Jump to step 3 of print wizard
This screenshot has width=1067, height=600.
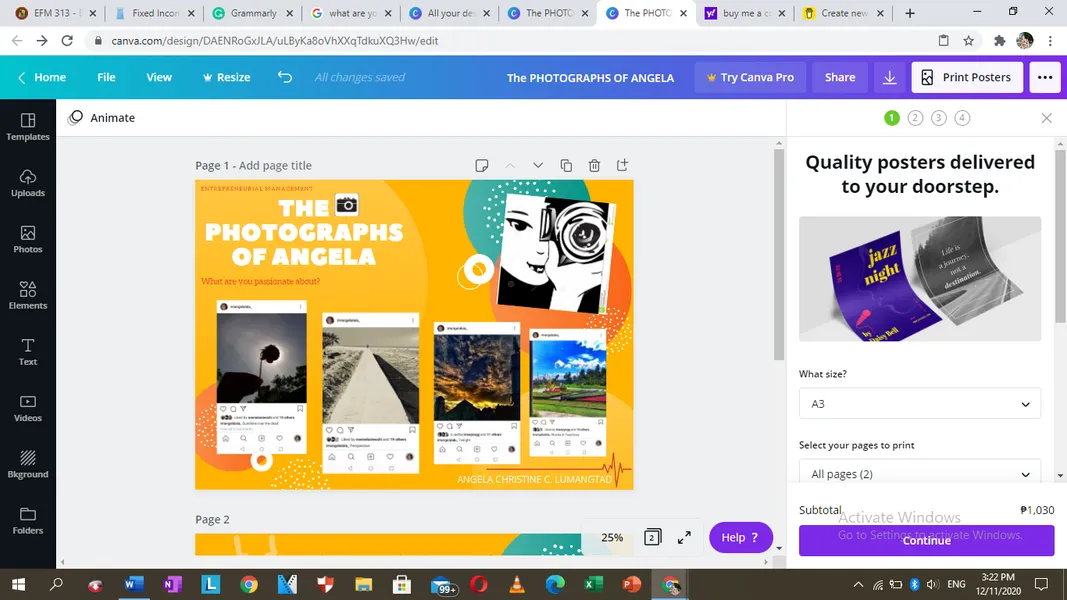pos(938,118)
